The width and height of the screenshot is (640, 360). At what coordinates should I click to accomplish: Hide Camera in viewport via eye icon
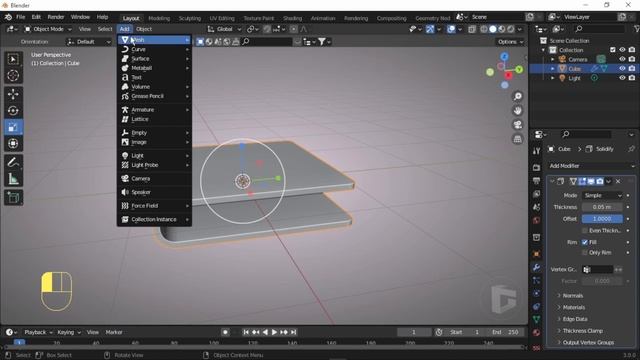coord(622,59)
